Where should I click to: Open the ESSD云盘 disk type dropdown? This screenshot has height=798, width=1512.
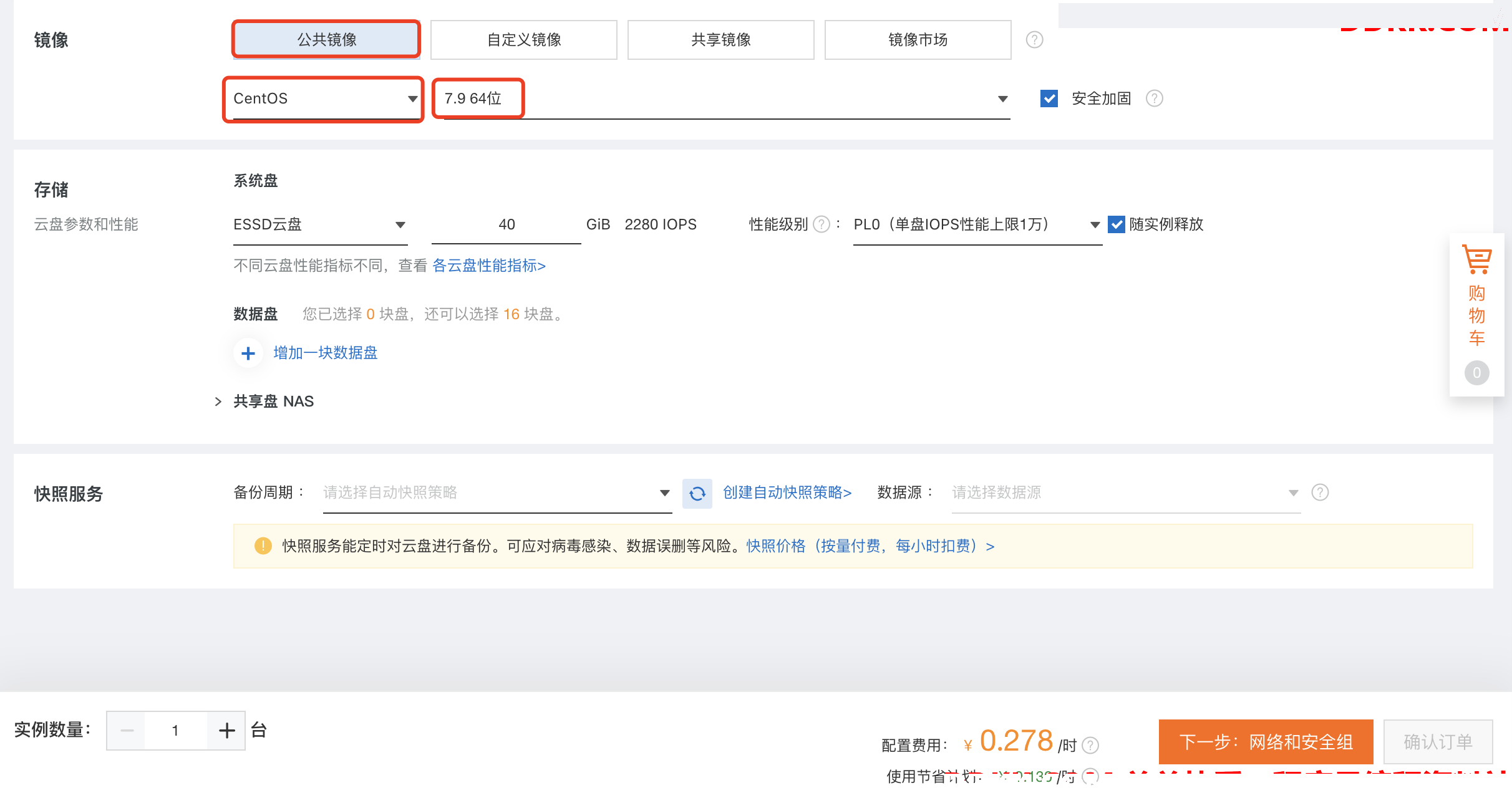pyautogui.click(x=320, y=224)
